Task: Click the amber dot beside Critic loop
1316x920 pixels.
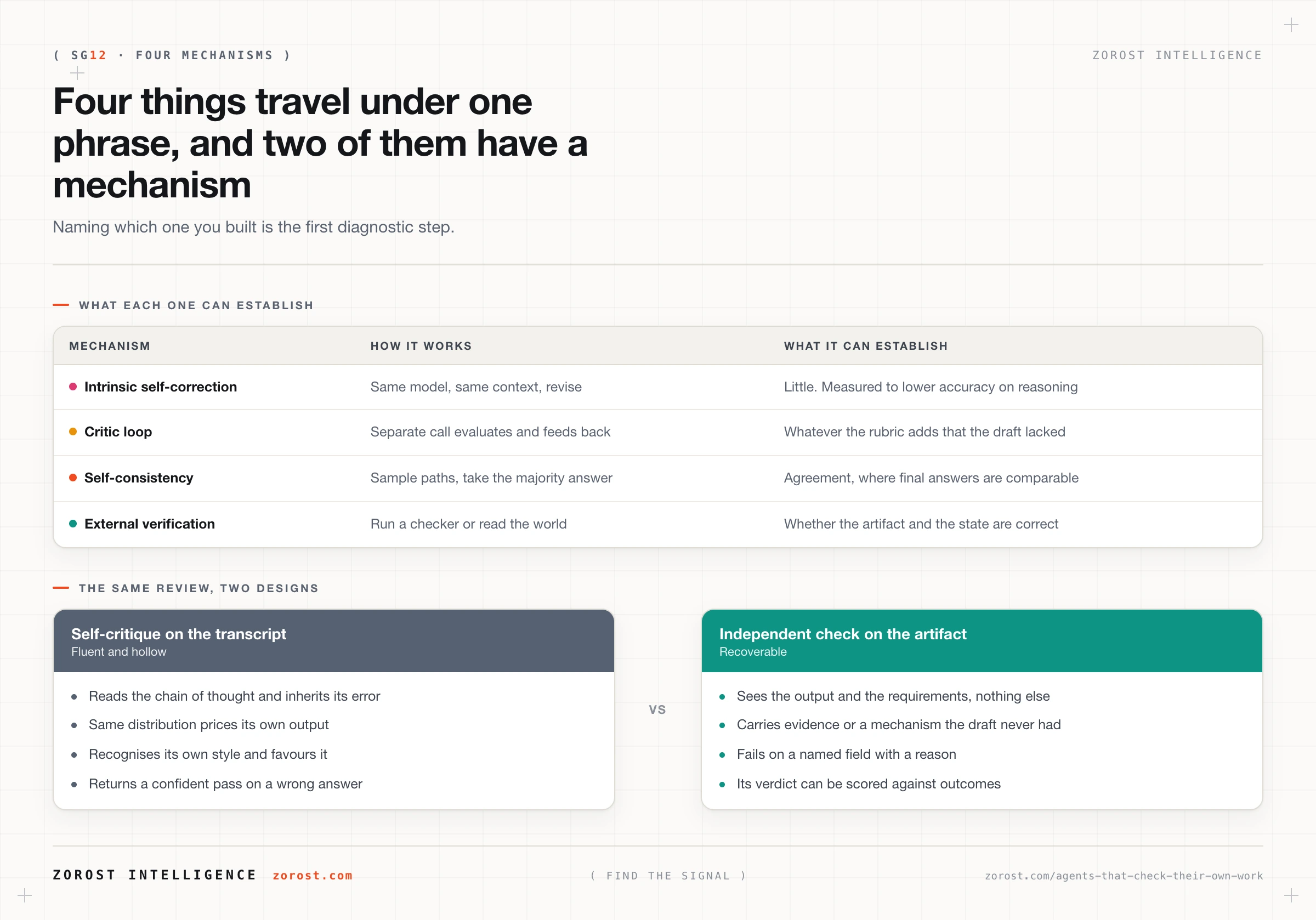Action: 73,431
